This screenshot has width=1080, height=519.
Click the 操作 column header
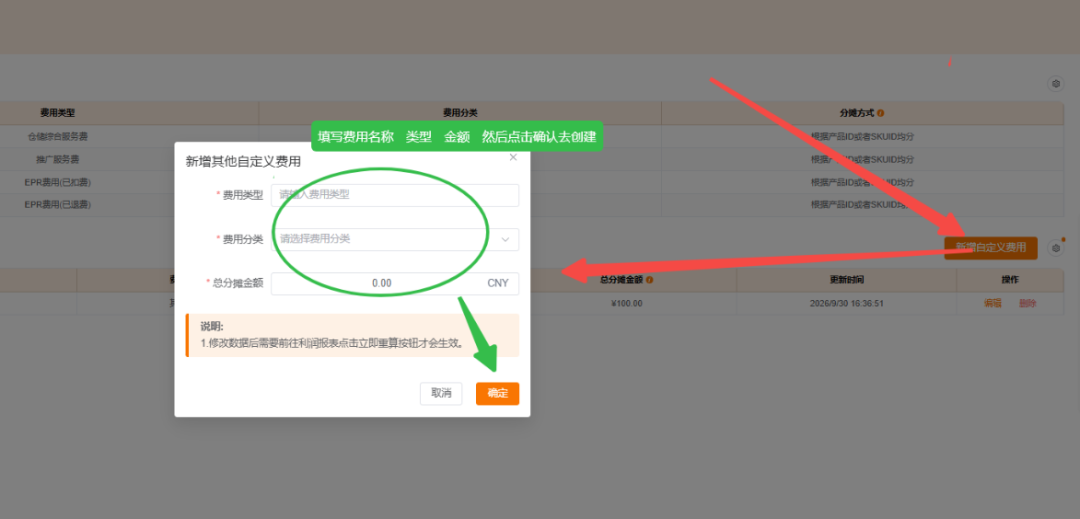pos(1010,280)
